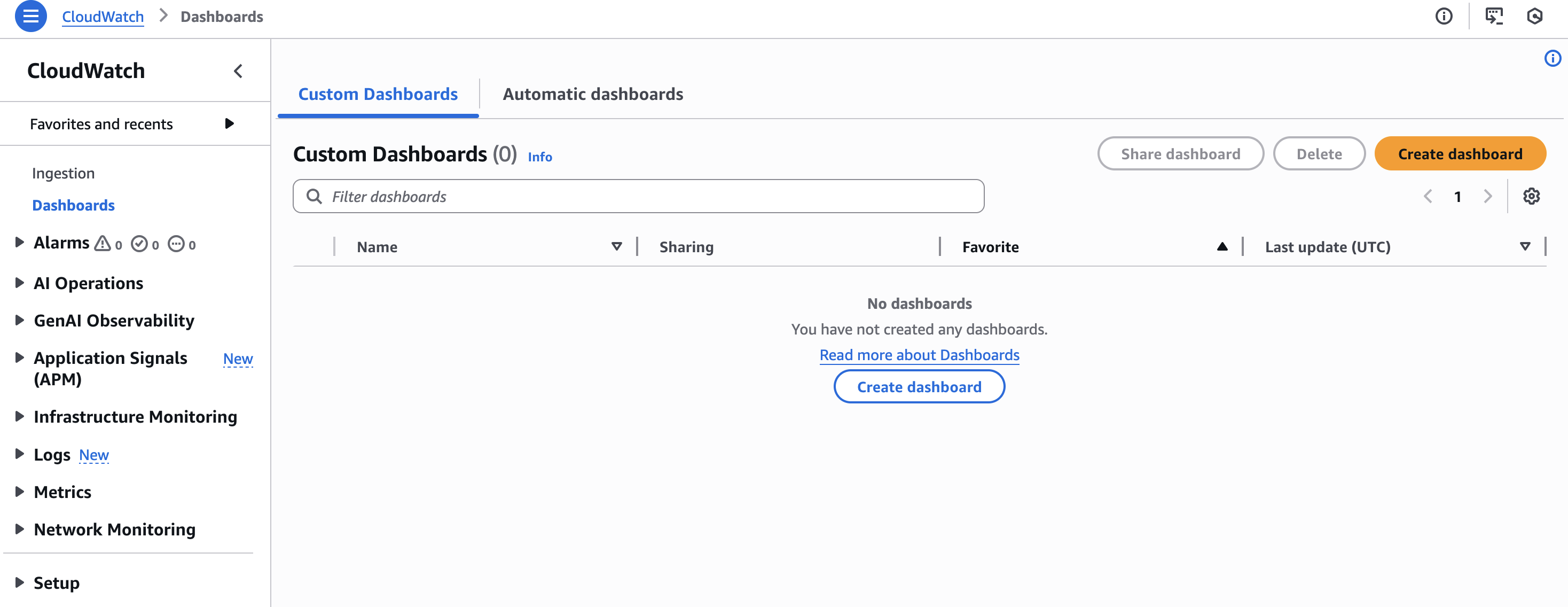
Task: Click orange Create dashboard button
Action: point(1460,154)
